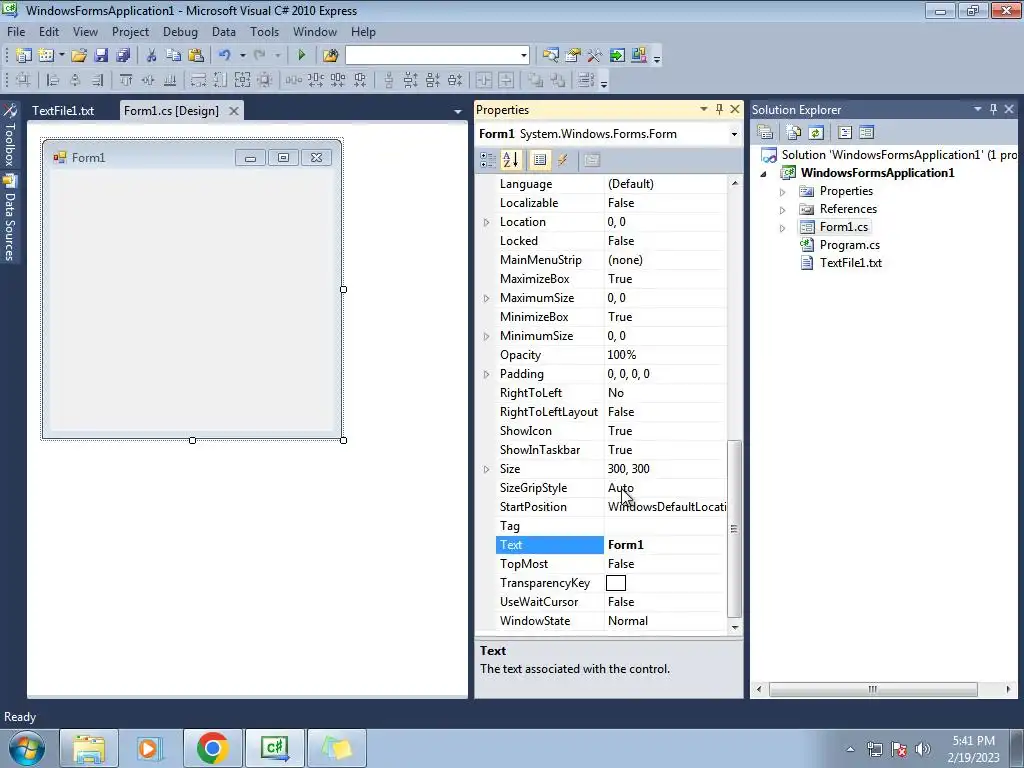Image resolution: width=1024 pixels, height=768 pixels.
Task: Select the Solution 'WindowsFormsApplication1' root node
Action: [x=899, y=155]
